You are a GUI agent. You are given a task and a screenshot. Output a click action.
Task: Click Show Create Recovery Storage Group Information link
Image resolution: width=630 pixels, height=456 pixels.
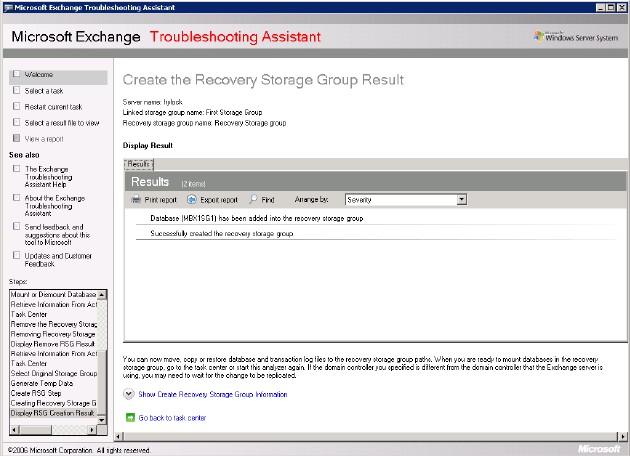(213, 395)
